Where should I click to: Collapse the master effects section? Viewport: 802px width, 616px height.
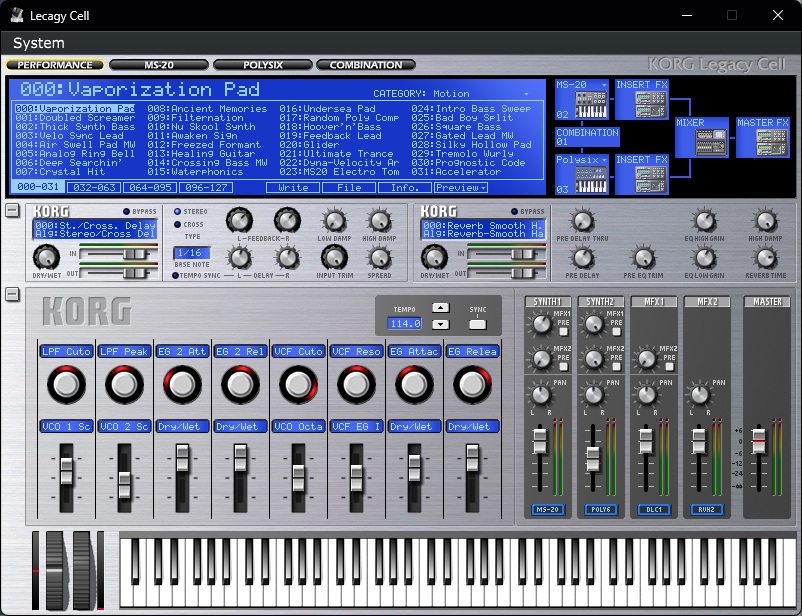coord(12,210)
